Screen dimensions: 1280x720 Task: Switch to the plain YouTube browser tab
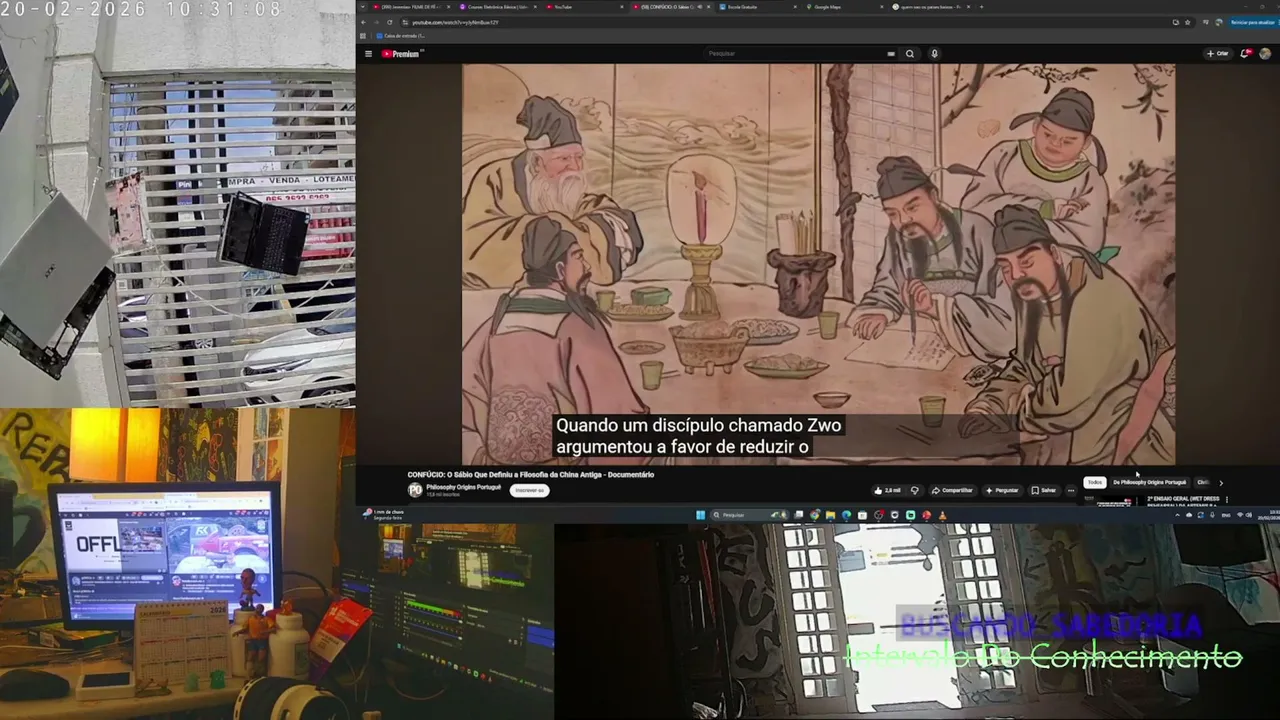(585, 7)
